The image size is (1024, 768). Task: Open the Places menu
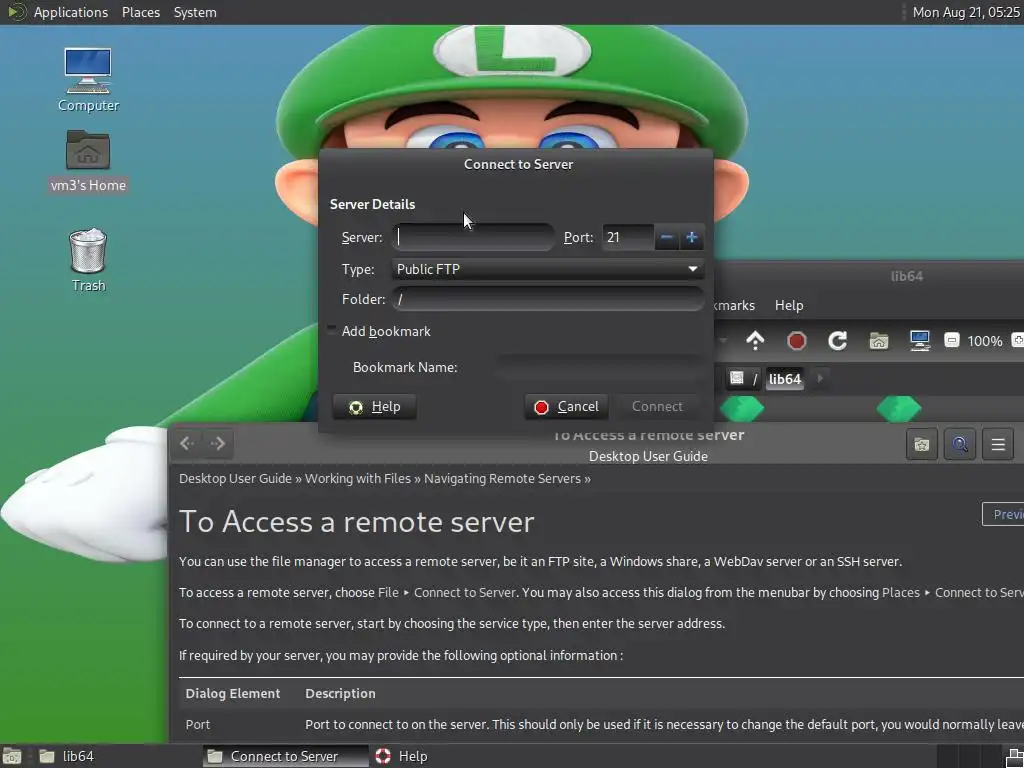(x=141, y=12)
